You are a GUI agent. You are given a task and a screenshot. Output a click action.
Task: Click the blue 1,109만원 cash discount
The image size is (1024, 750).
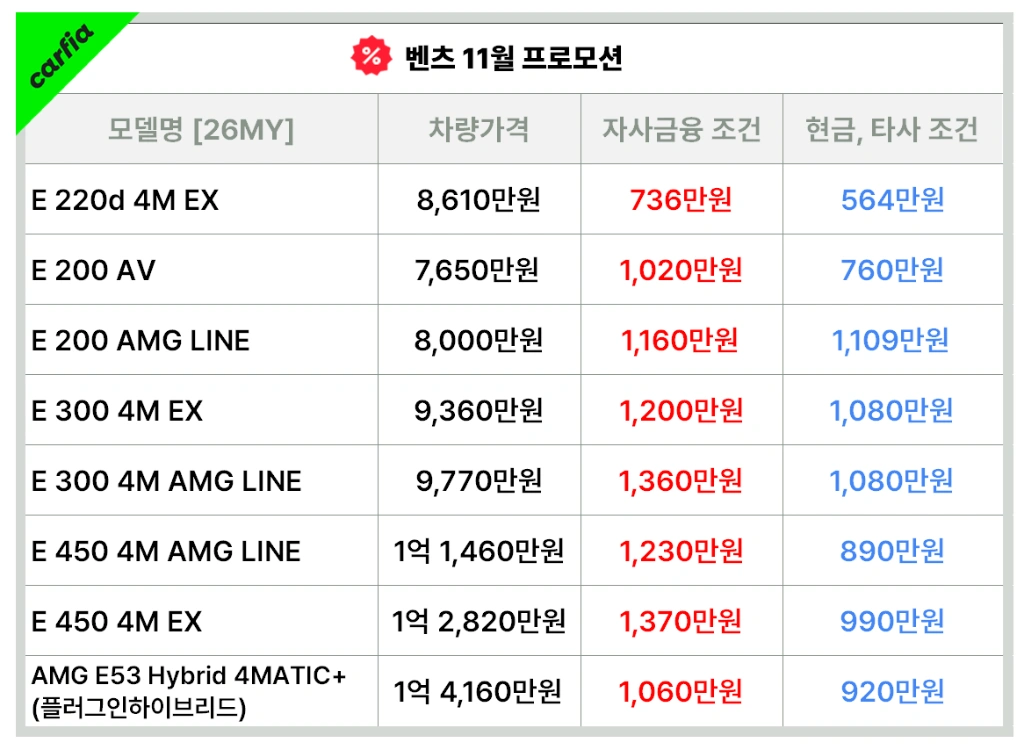(x=892, y=341)
